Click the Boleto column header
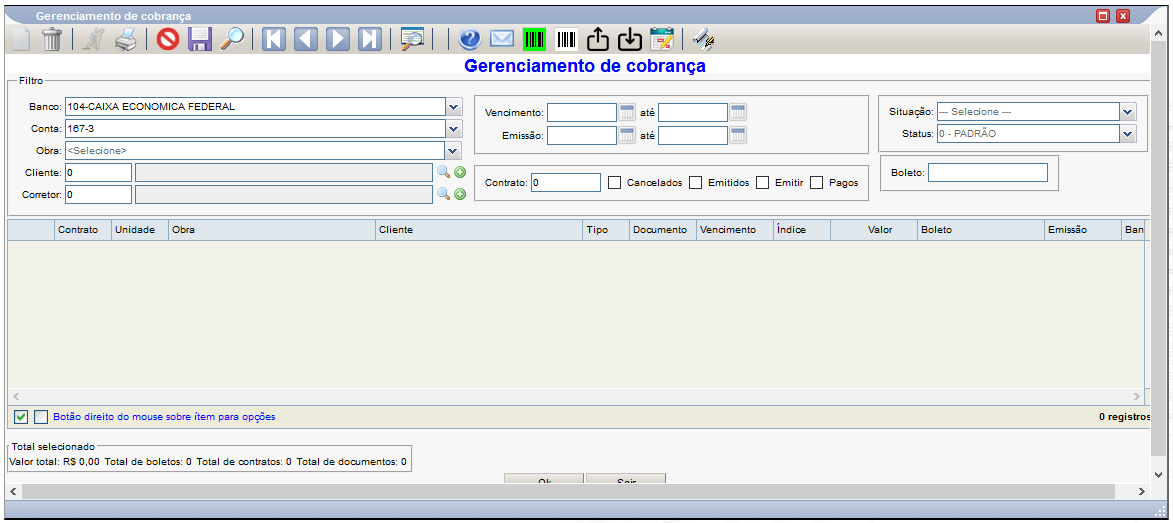This screenshot has height=523, width=1173. 981,230
